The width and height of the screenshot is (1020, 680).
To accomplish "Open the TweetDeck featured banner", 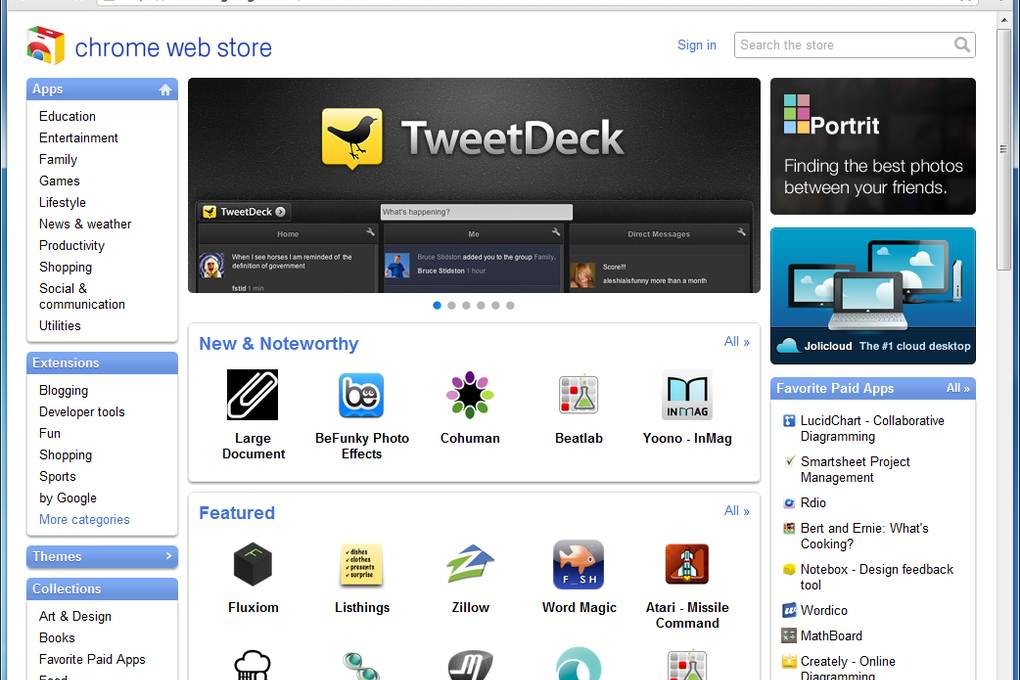I will 474,185.
